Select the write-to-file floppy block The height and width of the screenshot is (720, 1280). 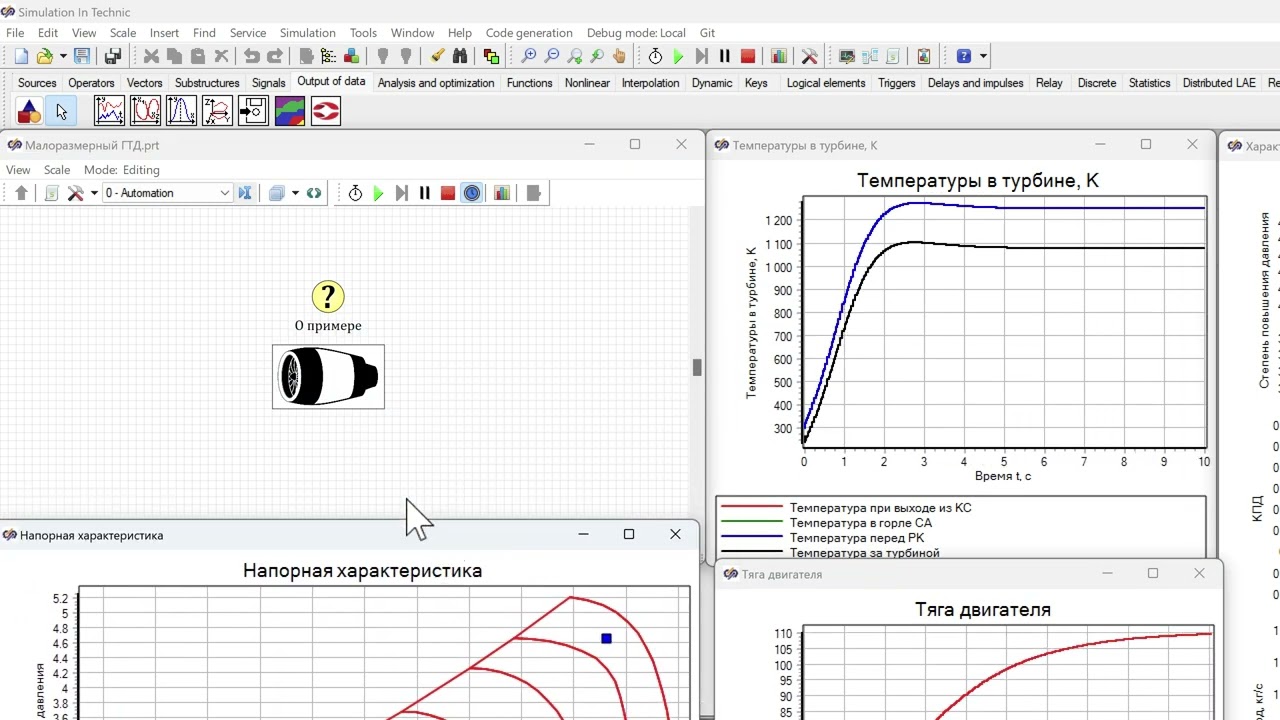[x=253, y=110]
